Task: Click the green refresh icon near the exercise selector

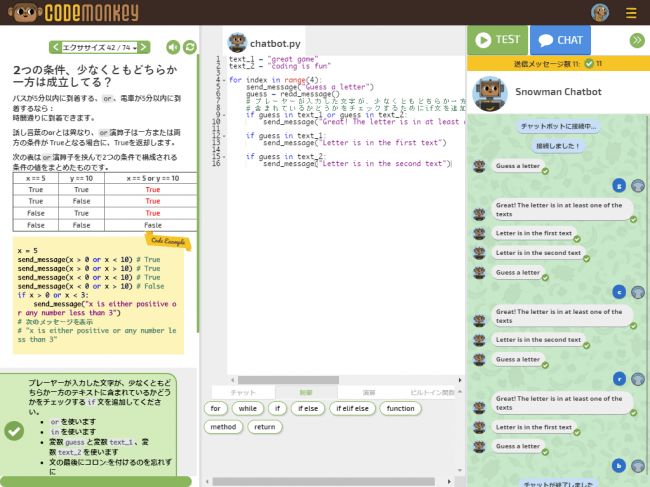Action: (x=190, y=47)
